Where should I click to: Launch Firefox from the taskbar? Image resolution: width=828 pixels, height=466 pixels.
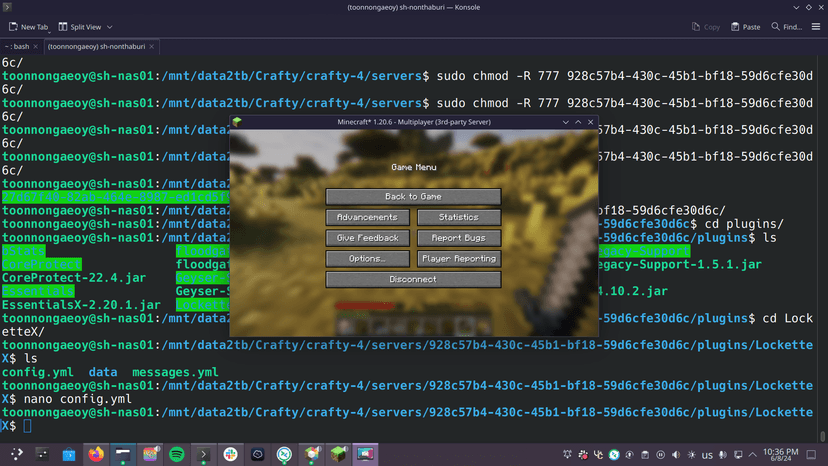pyautogui.click(x=96, y=454)
